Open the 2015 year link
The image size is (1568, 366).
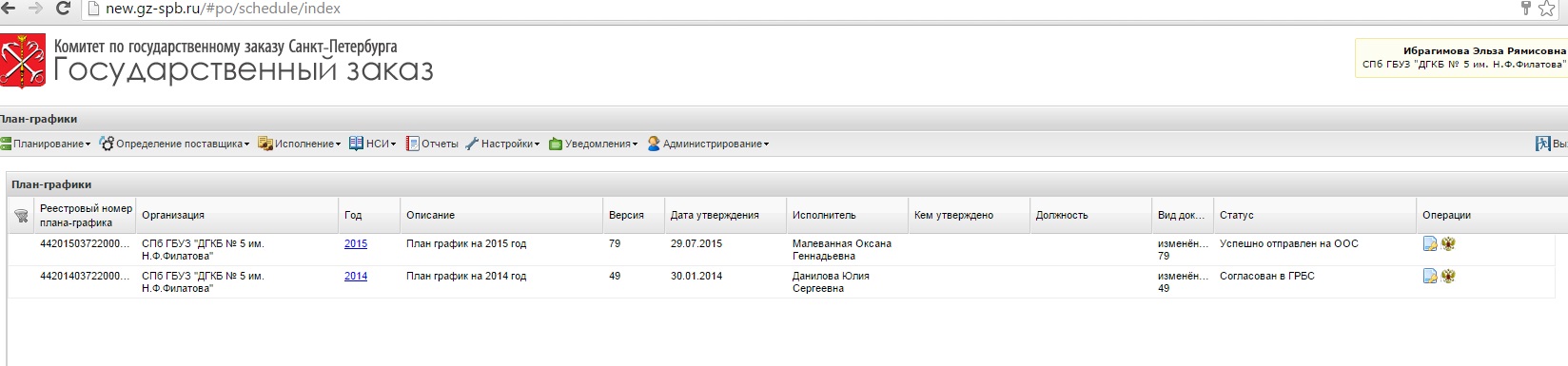pos(356,244)
